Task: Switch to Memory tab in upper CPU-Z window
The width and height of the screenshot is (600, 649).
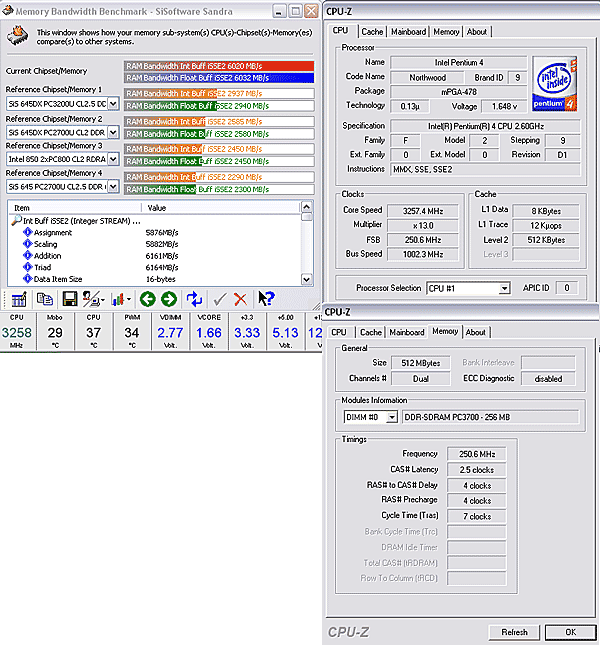Action: pos(446,32)
